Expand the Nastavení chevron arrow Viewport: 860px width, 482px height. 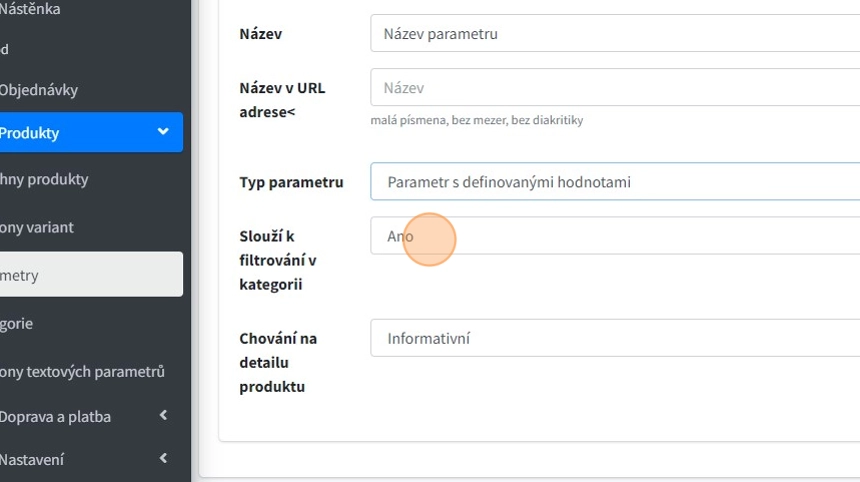163,459
